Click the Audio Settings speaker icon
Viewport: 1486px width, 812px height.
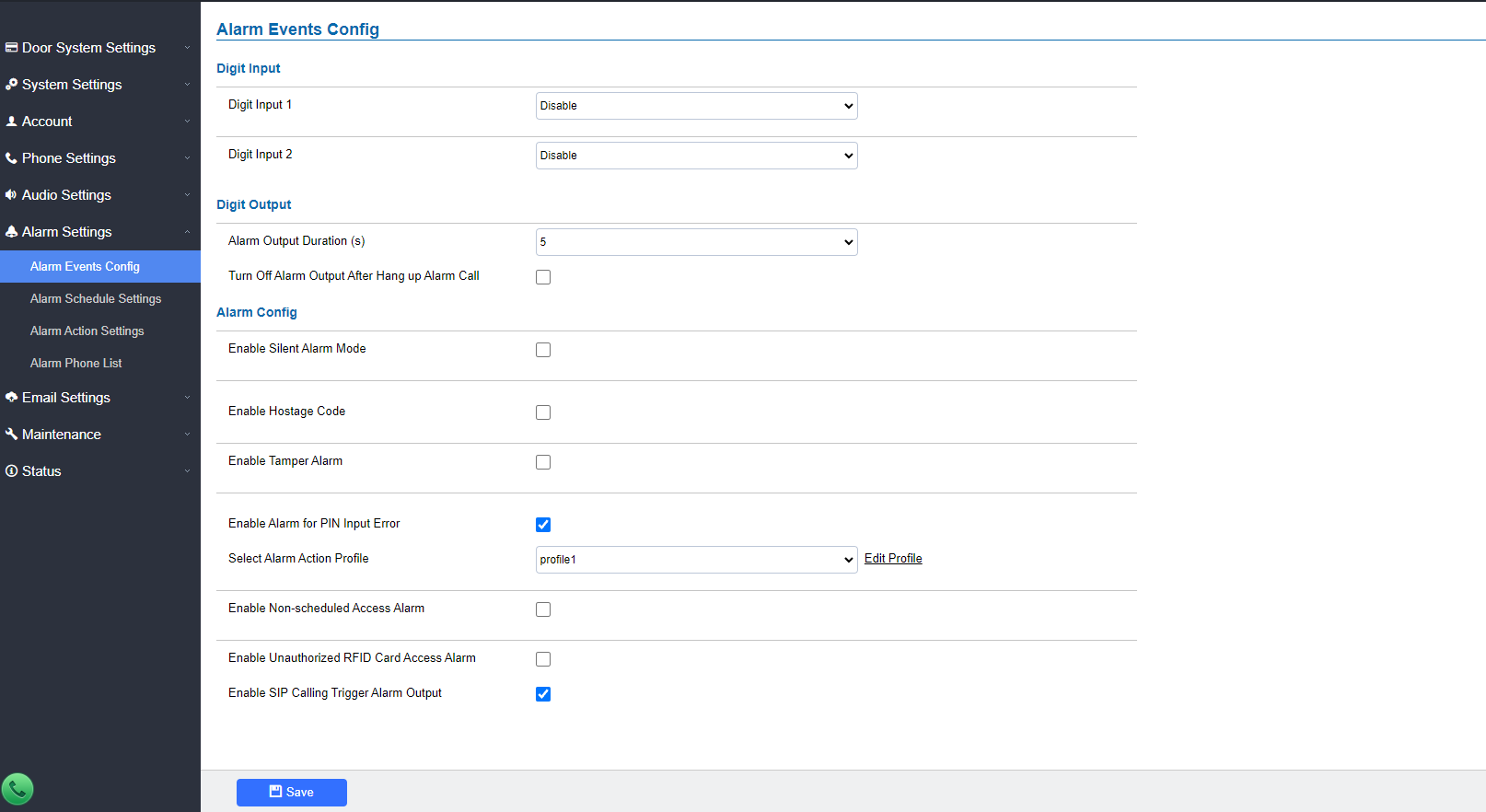(x=11, y=194)
